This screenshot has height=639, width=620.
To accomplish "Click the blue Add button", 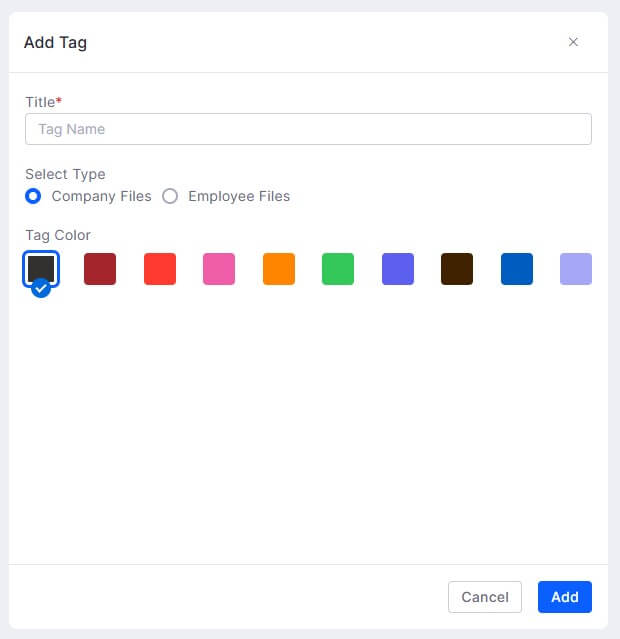I will click(564, 597).
